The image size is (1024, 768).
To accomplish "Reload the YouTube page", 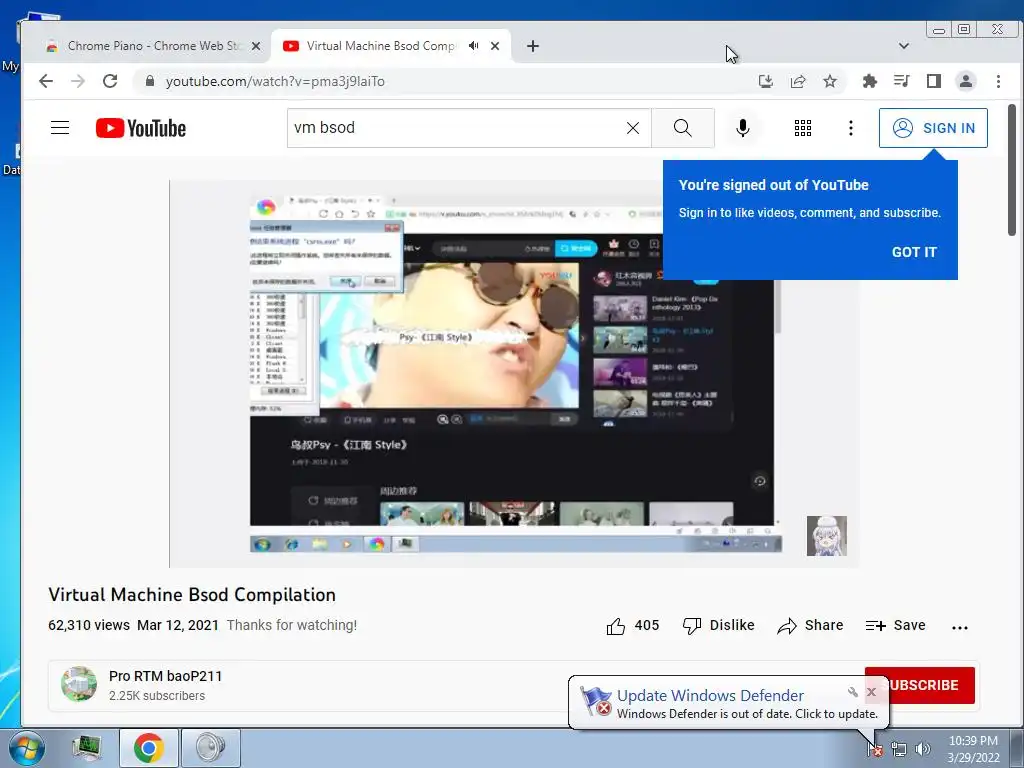I will click(x=110, y=81).
